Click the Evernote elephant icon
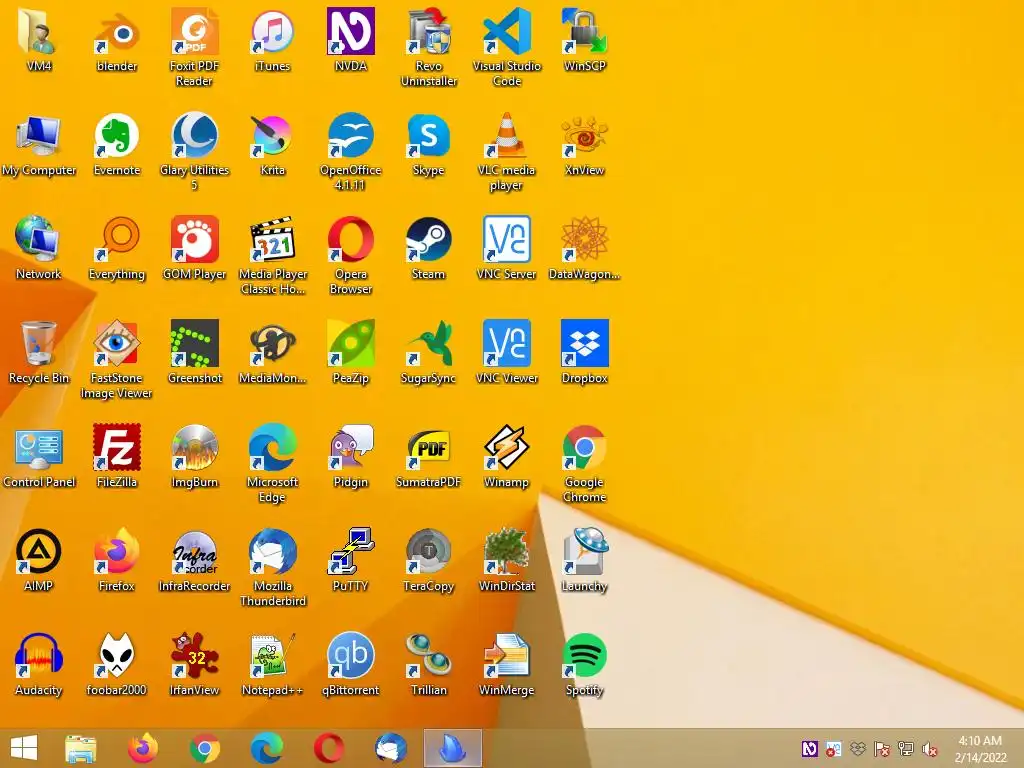The image size is (1024, 768). (117, 135)
